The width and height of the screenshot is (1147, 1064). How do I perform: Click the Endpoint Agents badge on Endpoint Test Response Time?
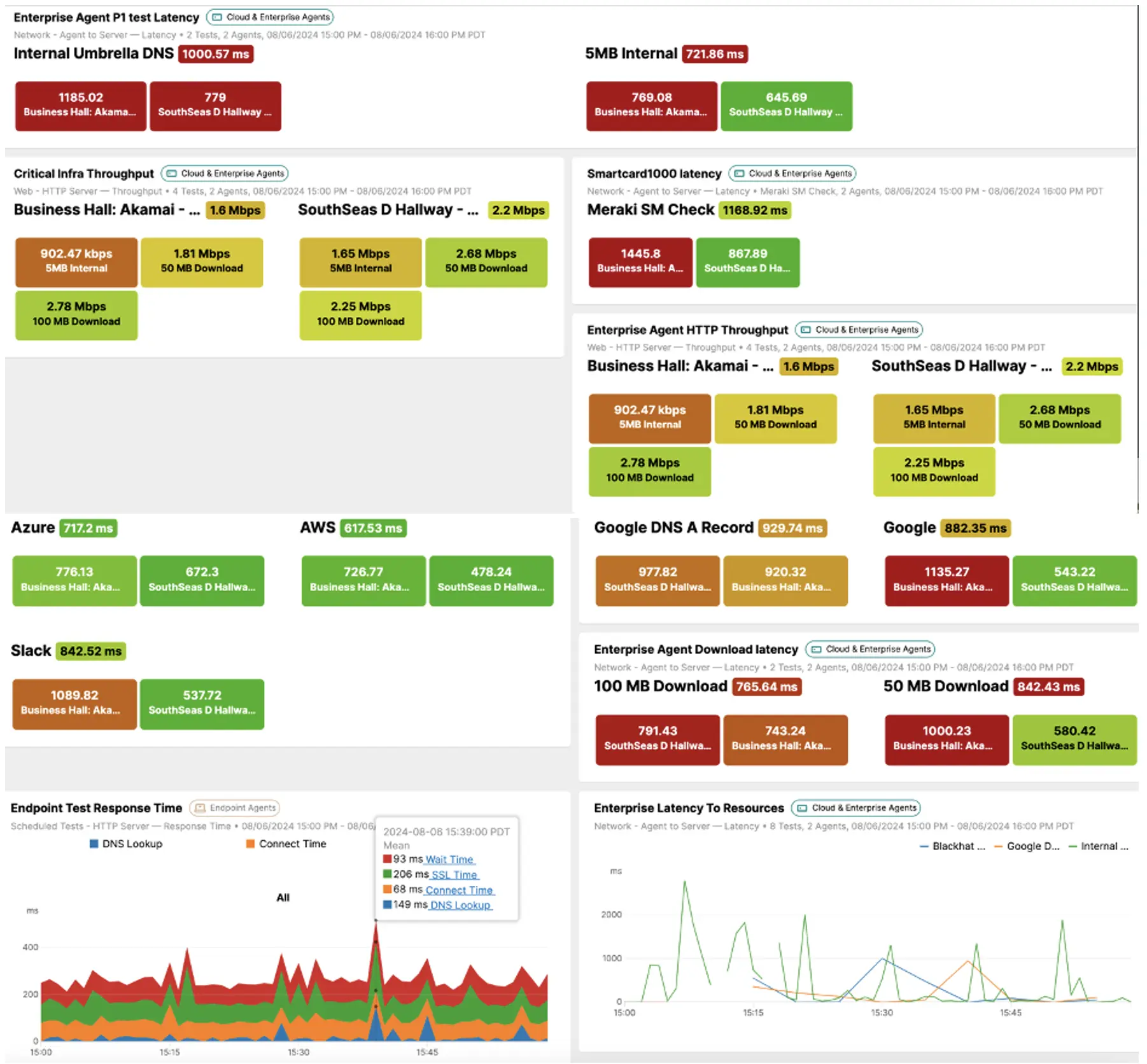click(234, 808)
